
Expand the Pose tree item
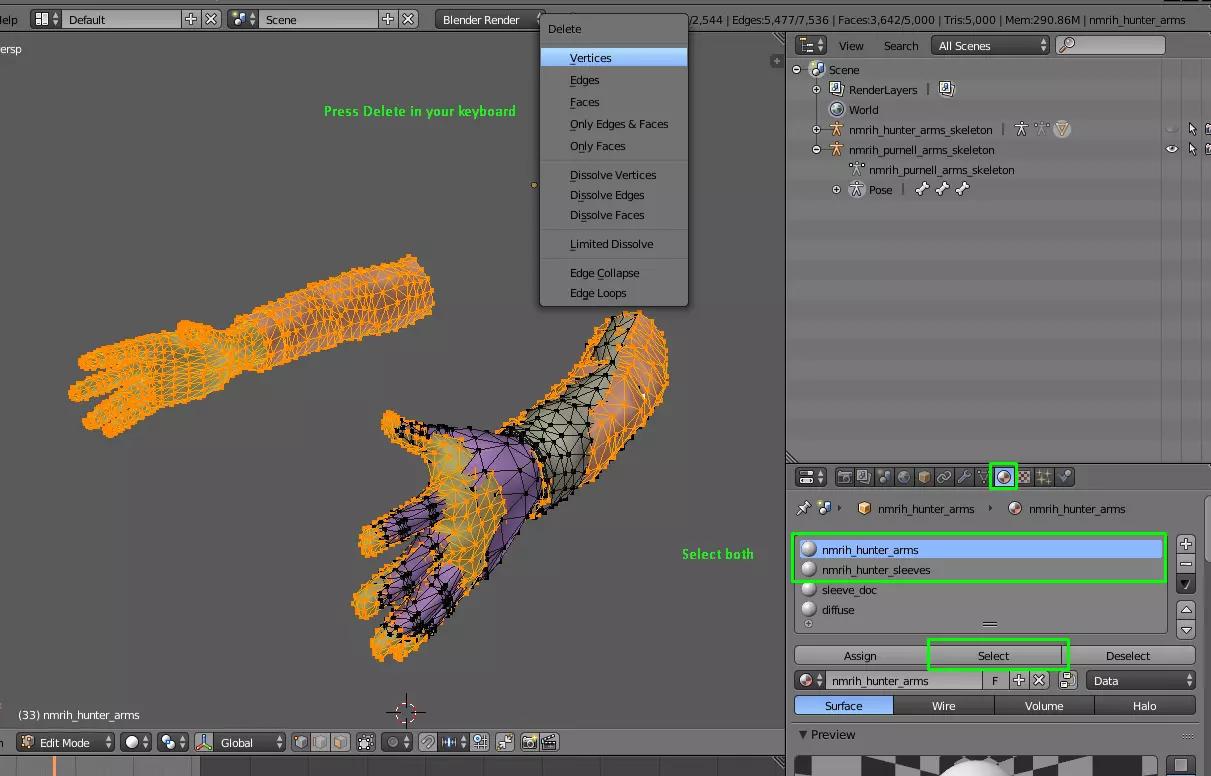coord(837,190)
